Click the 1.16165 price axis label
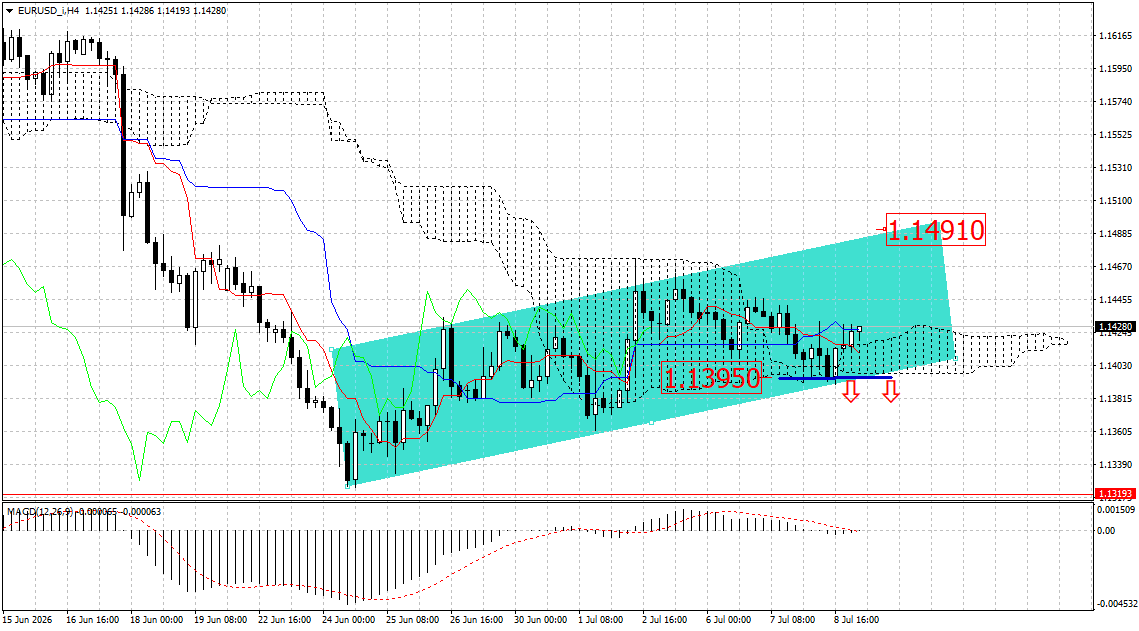Screen dimensions: 1139x631 click(1115, 36)
